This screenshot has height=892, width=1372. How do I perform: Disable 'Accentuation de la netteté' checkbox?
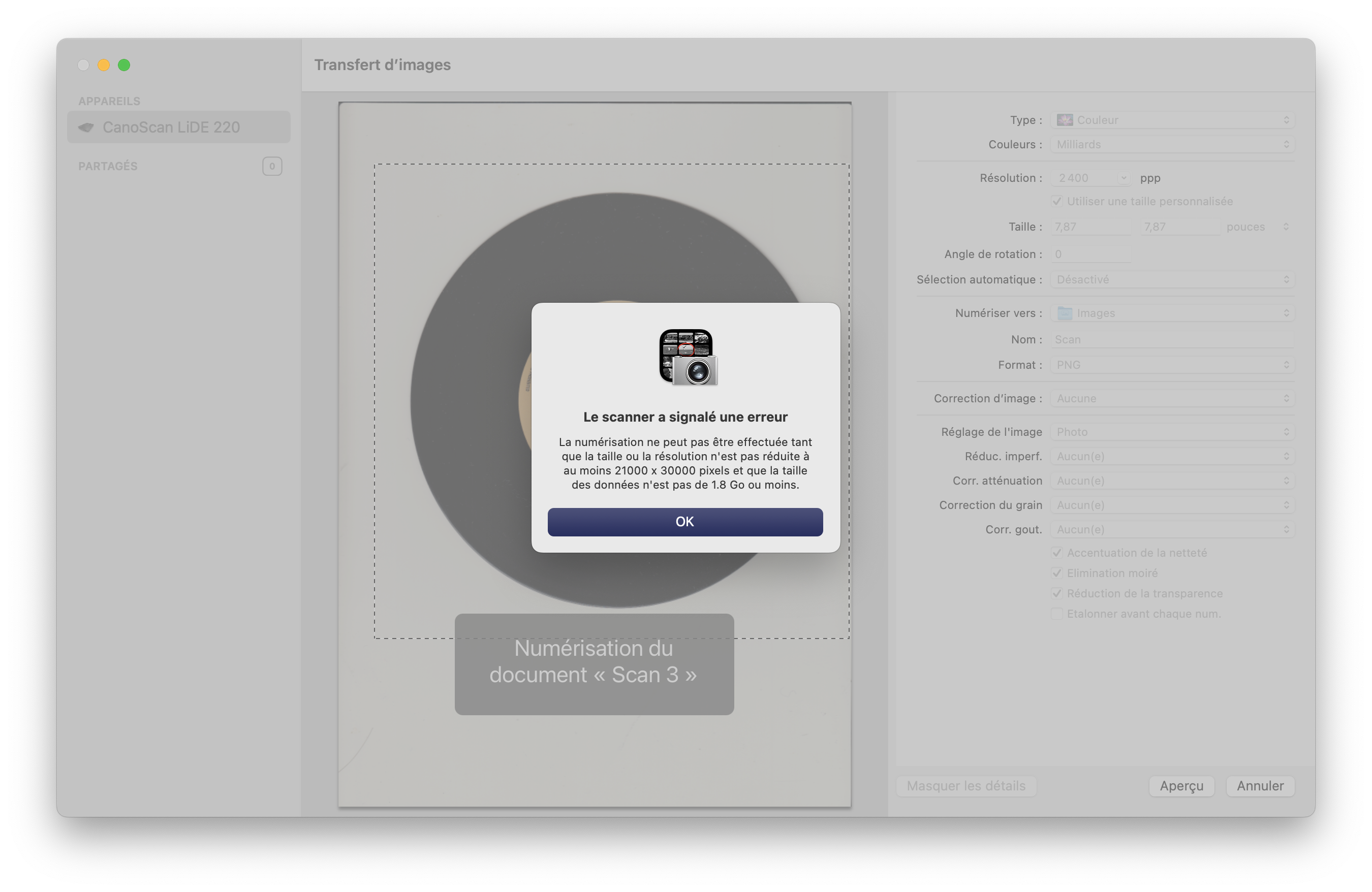click(x=1056, y=553)
